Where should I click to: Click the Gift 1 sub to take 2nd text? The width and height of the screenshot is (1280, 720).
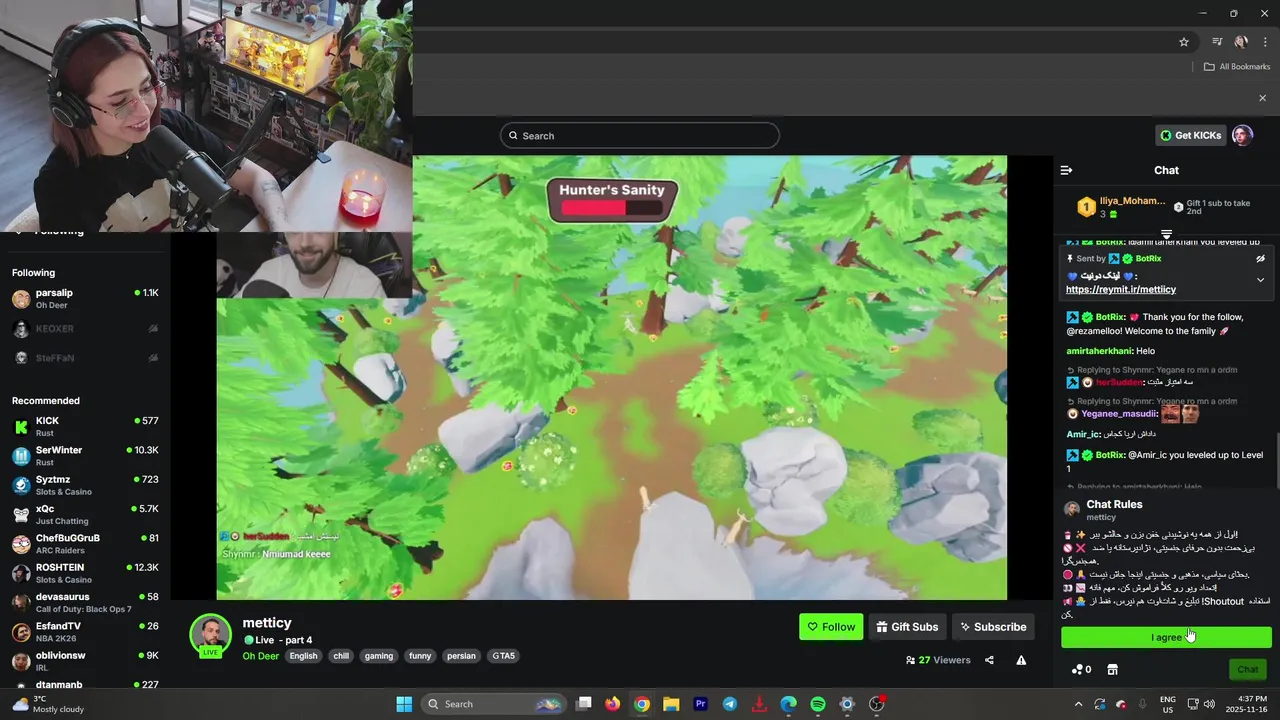[1217, 207]
